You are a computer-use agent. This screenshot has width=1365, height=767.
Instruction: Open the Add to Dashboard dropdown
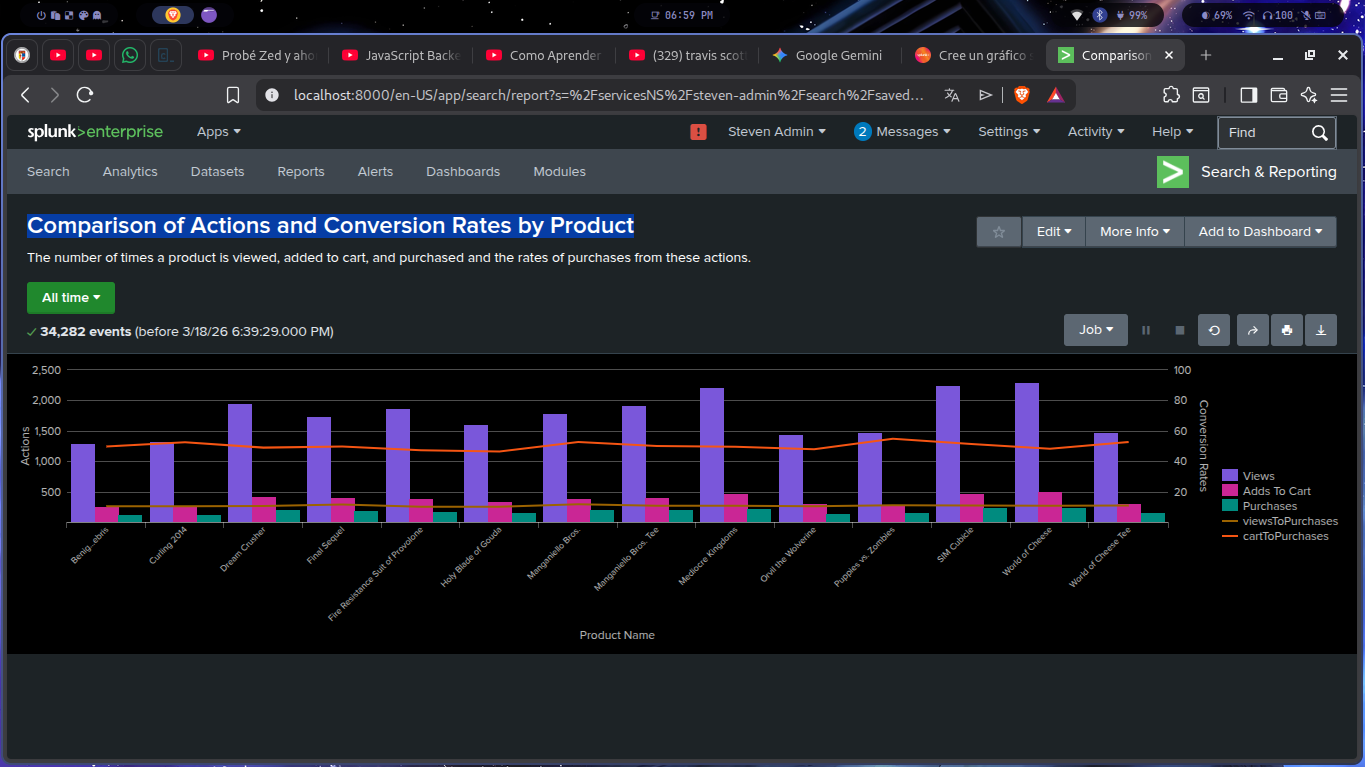tap(1259, 231)
